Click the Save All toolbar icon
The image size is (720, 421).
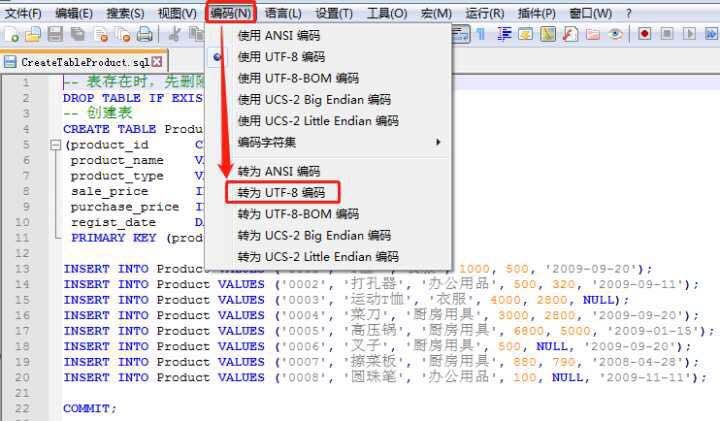pos(78,34)
